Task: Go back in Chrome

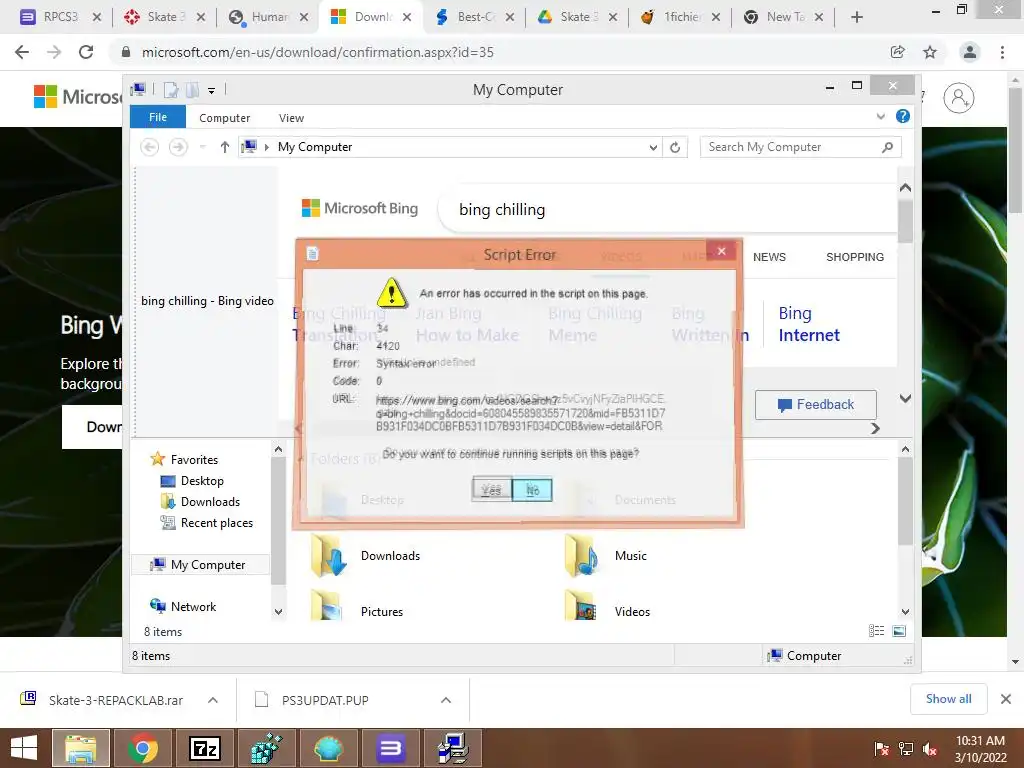Action: pos(22,52)
